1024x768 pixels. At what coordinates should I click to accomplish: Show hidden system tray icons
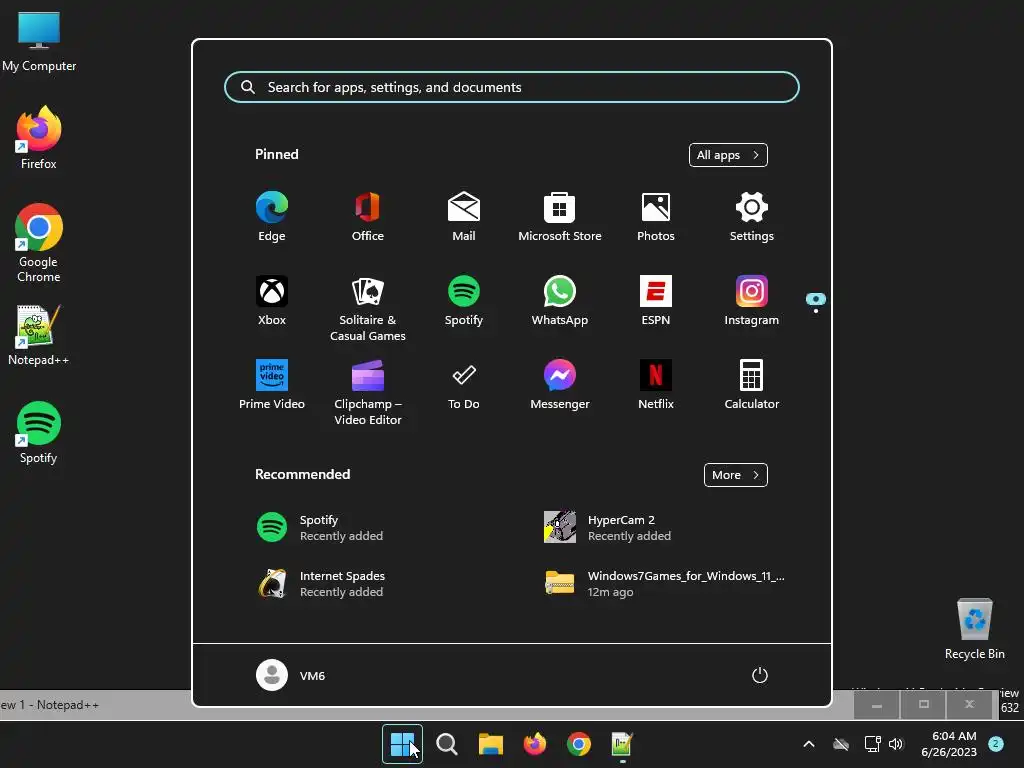click(808, 744)
